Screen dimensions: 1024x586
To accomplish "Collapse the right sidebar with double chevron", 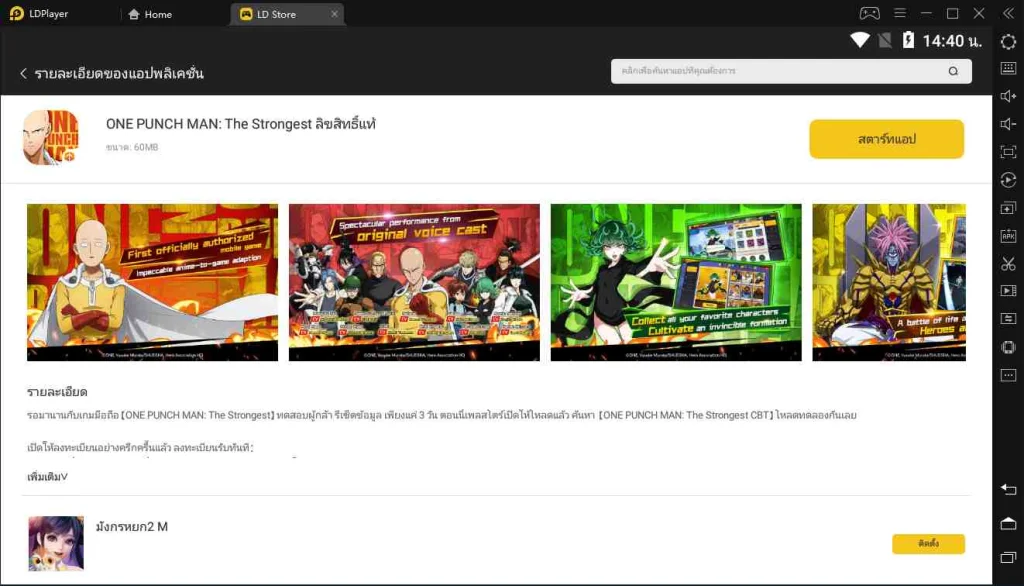I will (x=1008, y=13).
